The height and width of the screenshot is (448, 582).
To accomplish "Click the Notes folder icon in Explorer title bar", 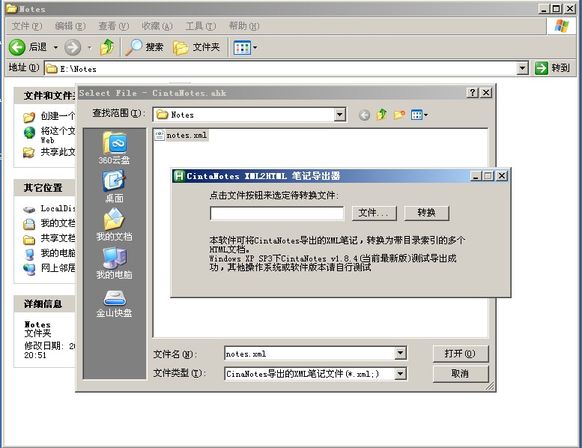I will click(12, 8).
